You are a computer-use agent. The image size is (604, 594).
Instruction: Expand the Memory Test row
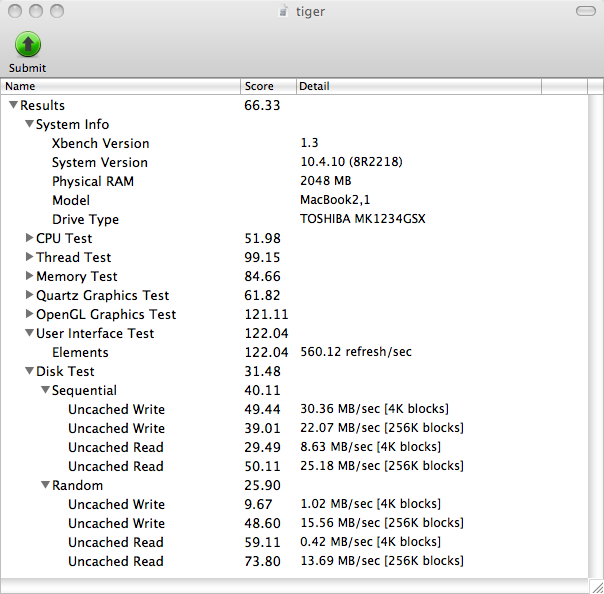[x=29, y=275]
